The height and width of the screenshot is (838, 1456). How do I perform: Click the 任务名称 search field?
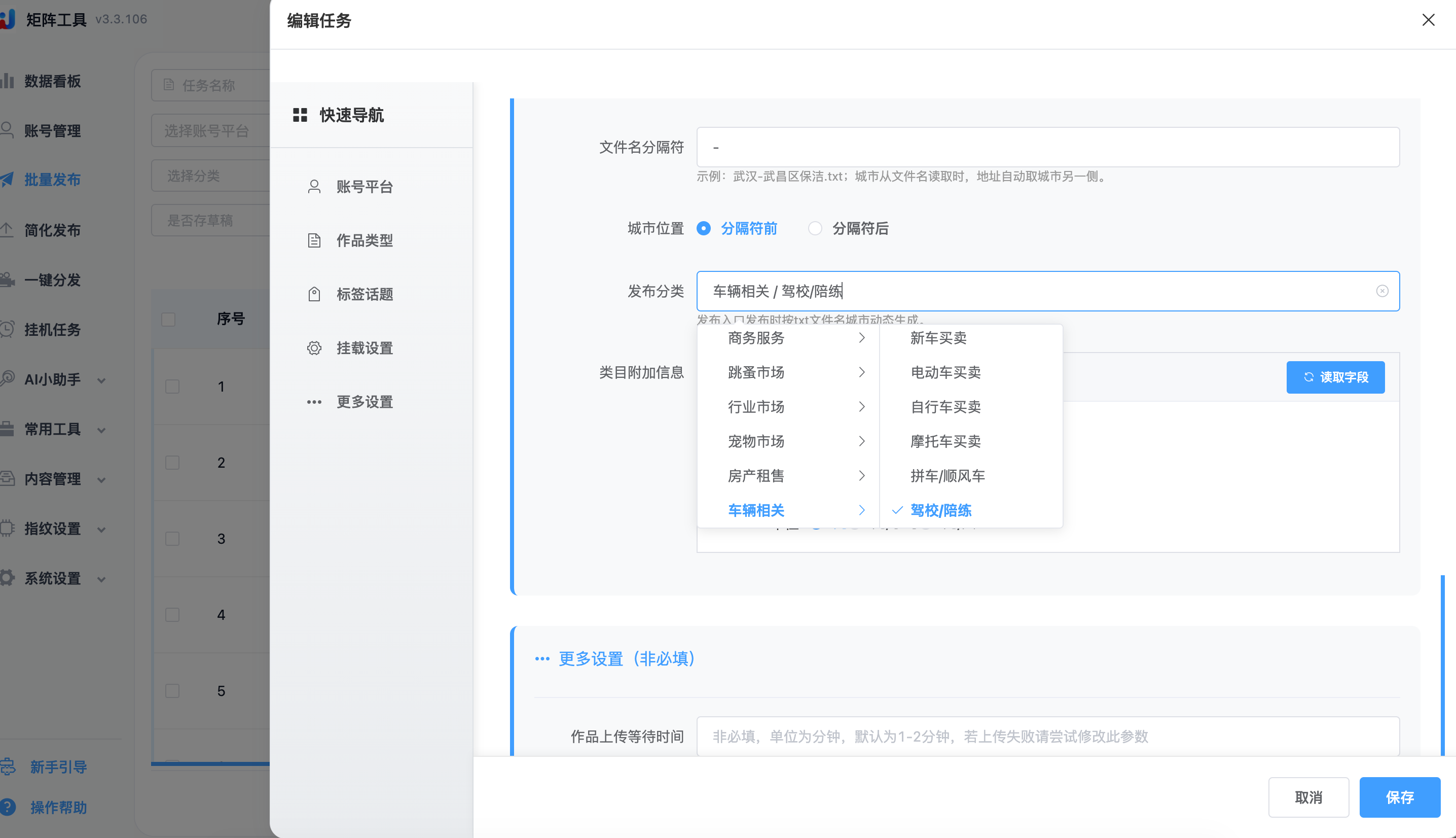coord(210,85)
